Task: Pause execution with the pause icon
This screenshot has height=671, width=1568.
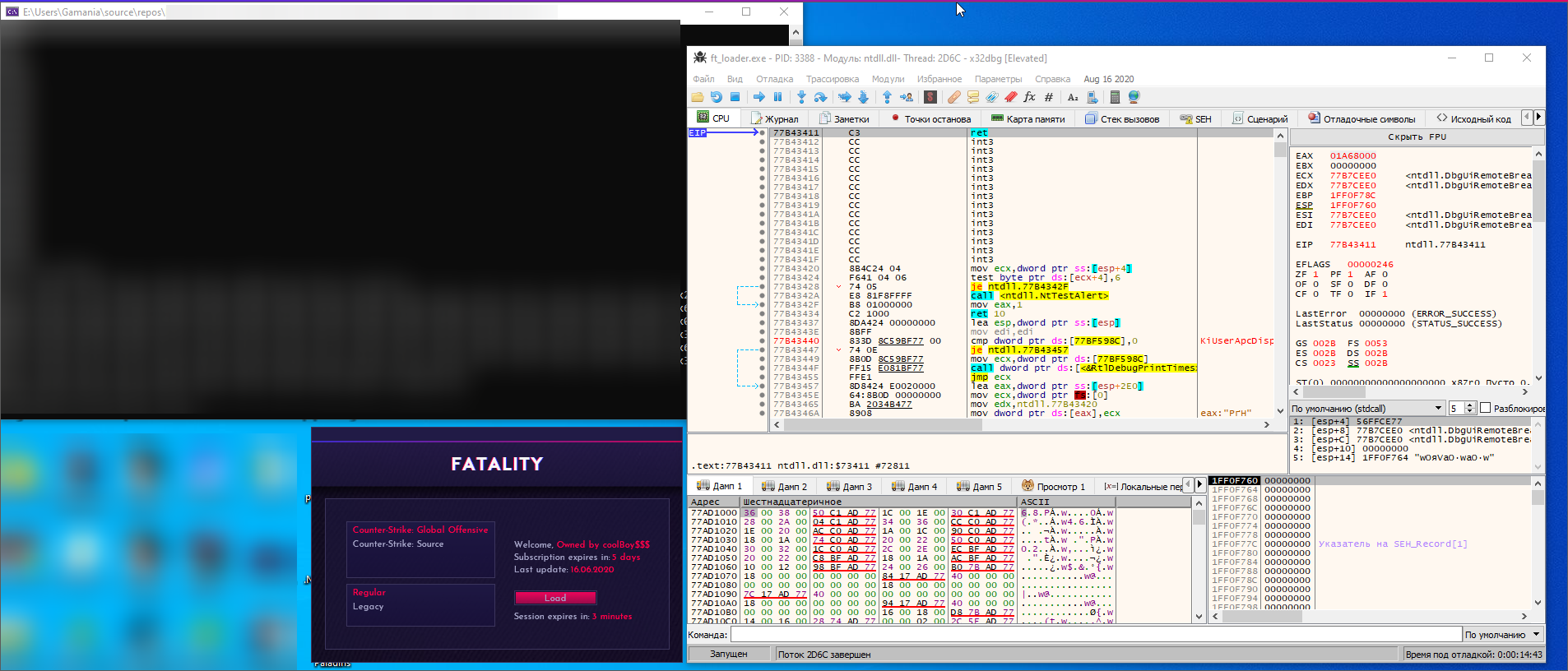Action: (x=777, y=97)
